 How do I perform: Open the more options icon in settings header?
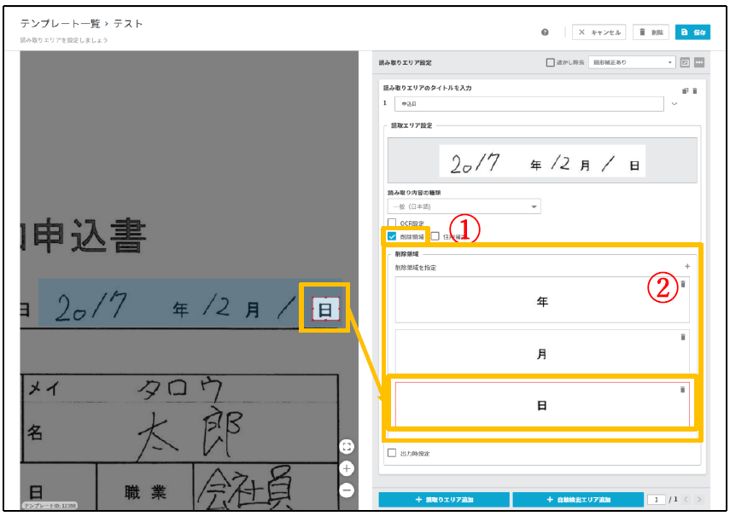point(700,62)
